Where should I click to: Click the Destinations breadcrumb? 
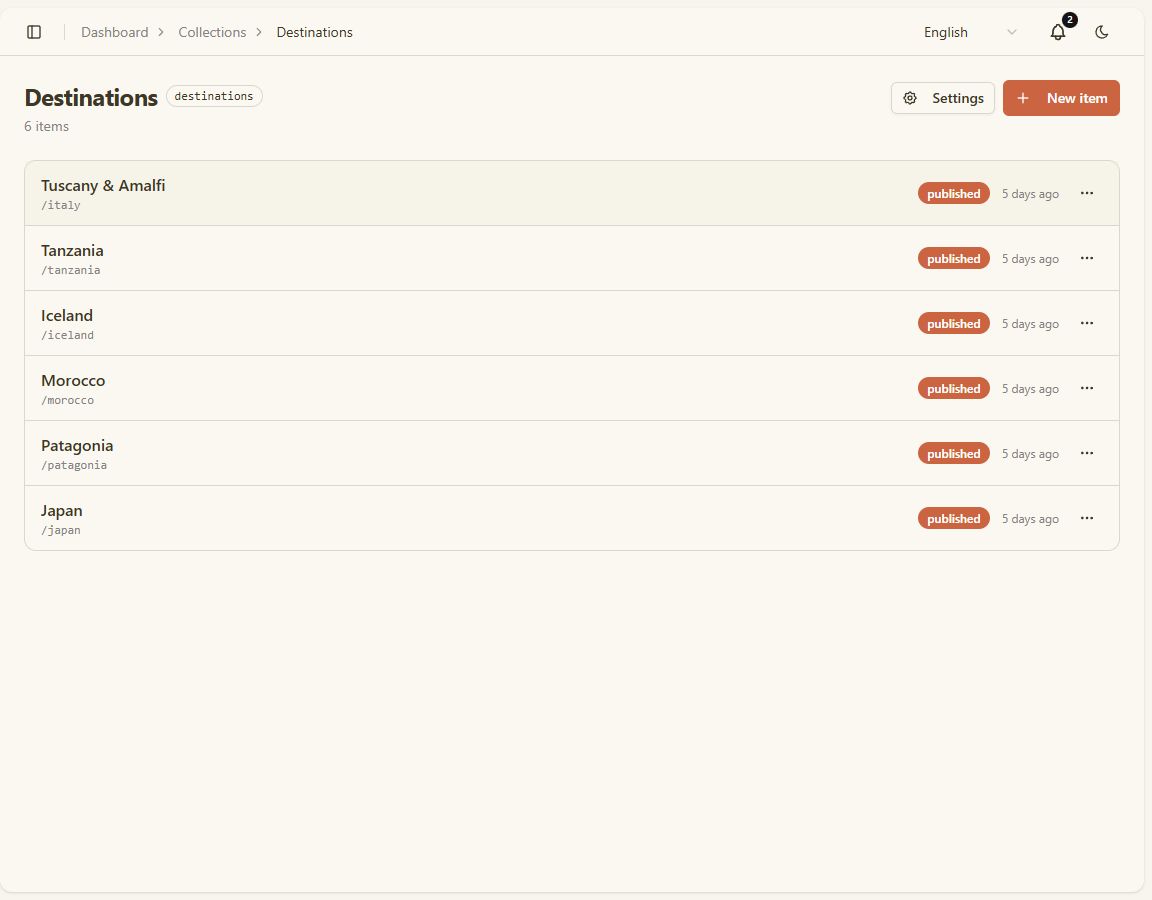tap(314, 32)
